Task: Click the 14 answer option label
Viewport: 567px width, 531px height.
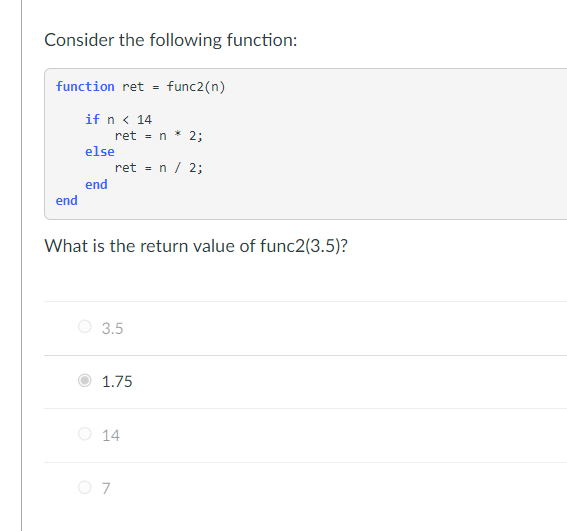Action: pyautogui.click(x=111, y=436)
